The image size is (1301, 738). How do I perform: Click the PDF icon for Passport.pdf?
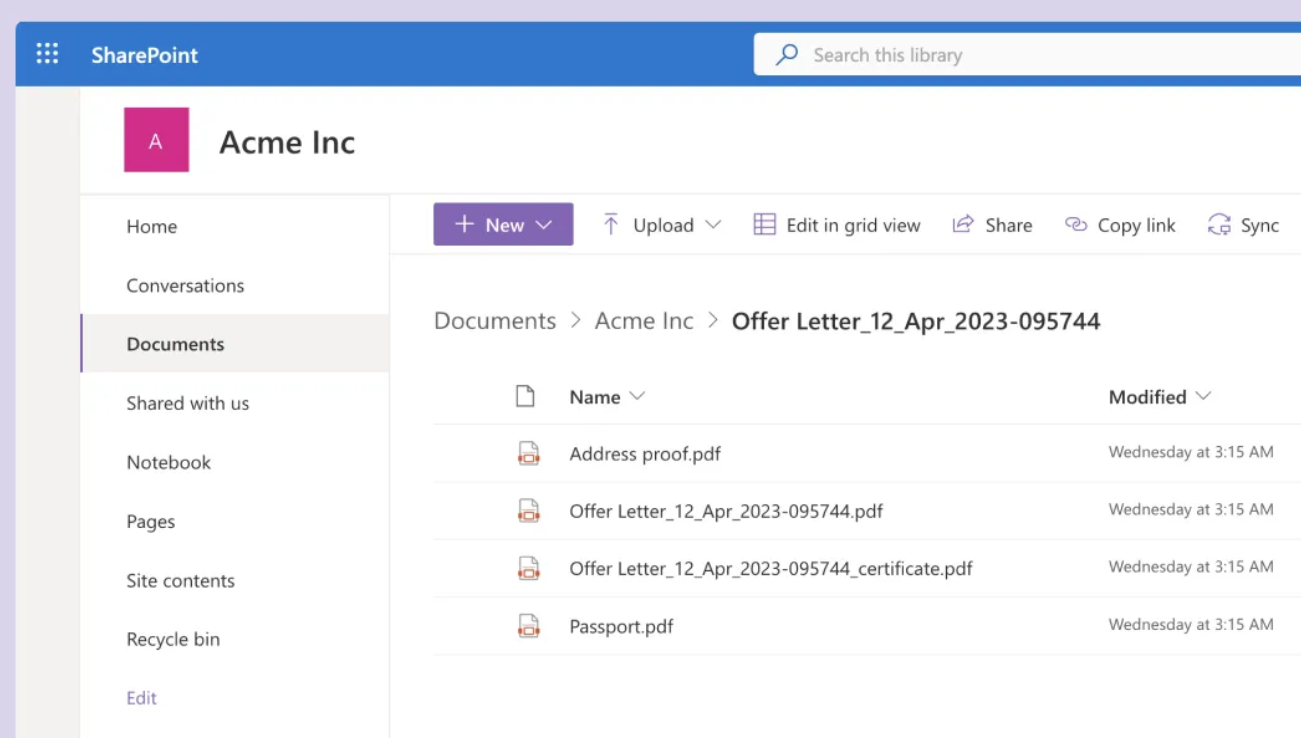(x=528, y=626)
